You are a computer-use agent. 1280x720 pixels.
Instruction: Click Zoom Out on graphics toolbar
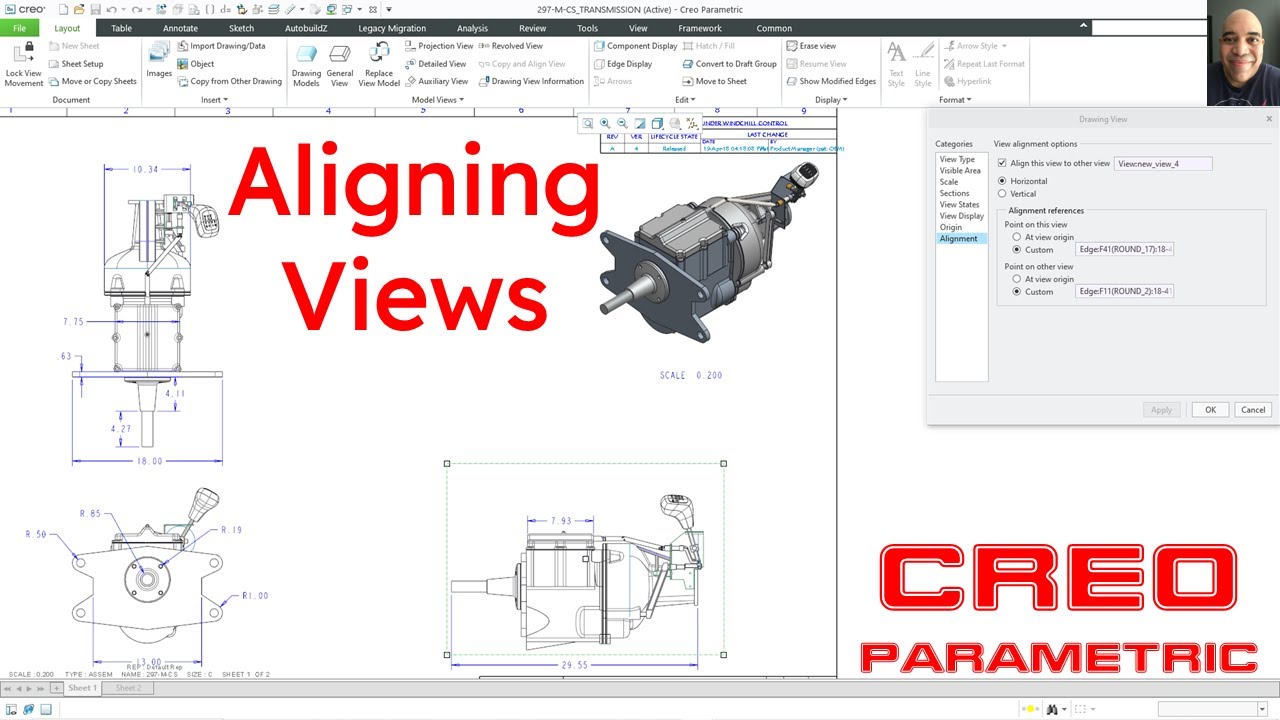click(x=622, y=123)
